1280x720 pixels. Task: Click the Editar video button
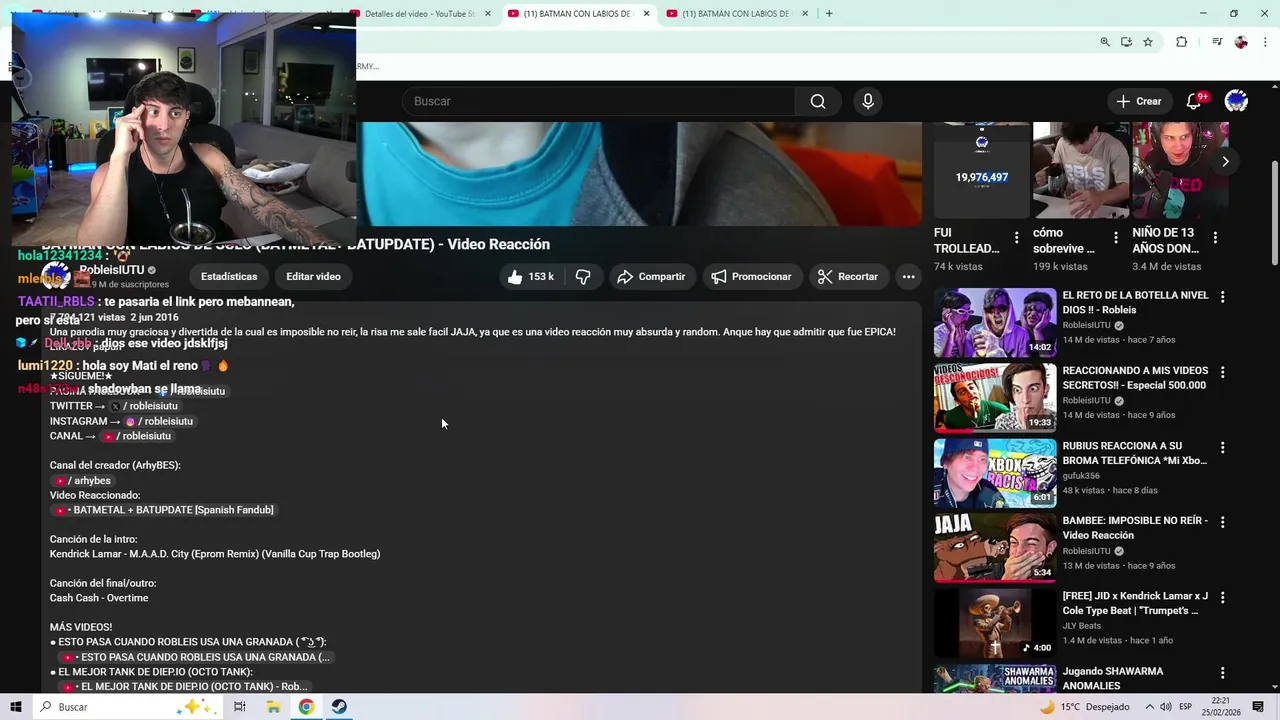click(313, 277)
